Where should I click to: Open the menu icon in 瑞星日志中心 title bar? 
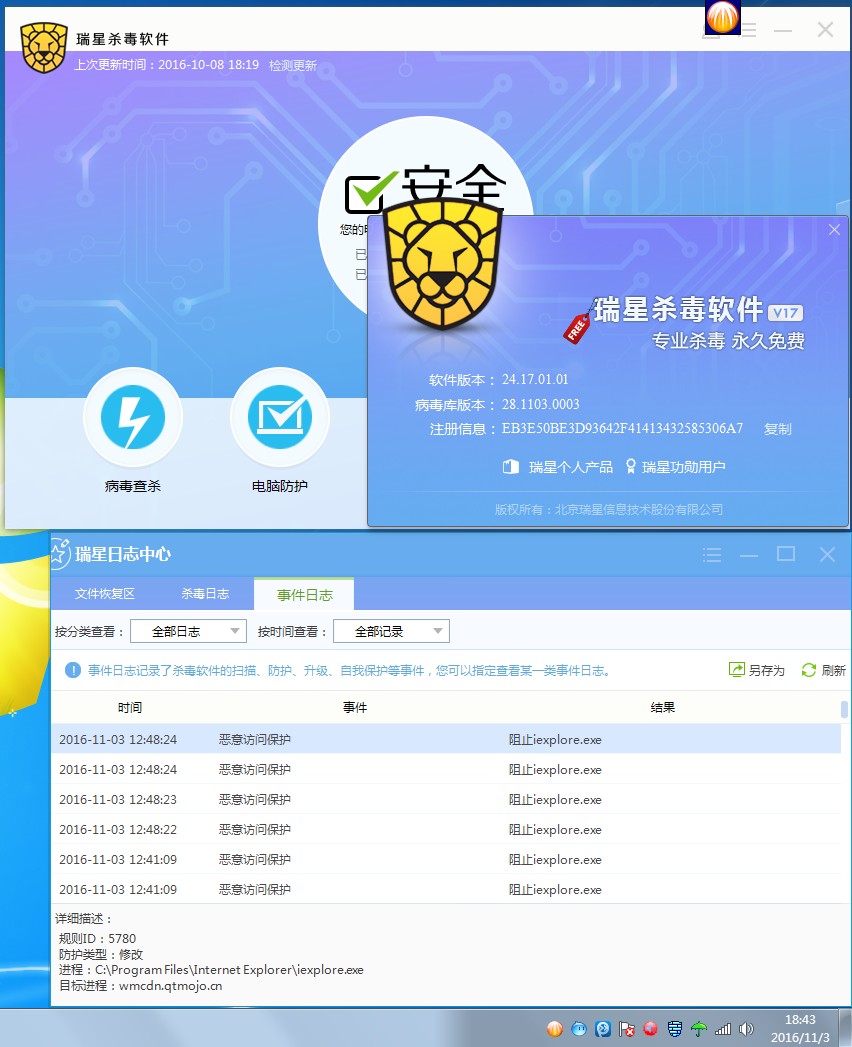pos(712,554)
